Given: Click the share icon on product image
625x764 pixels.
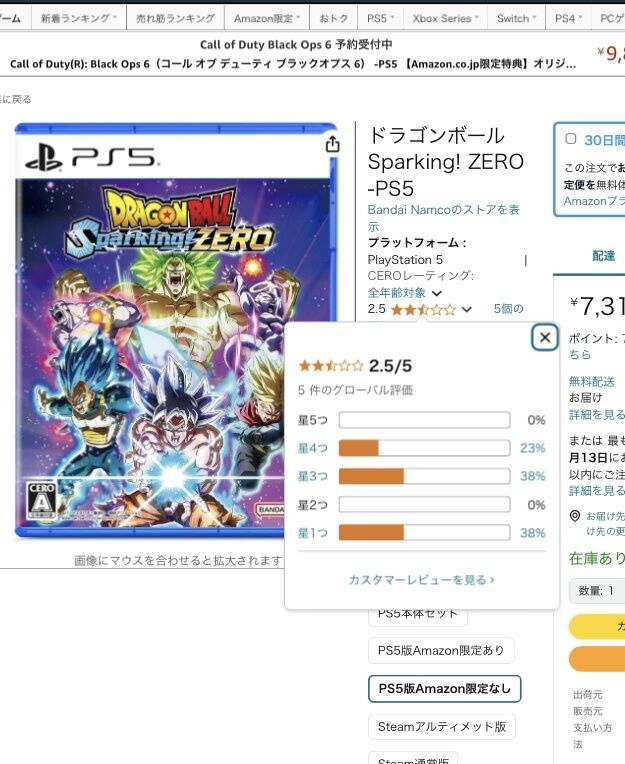Looking at the screenshot, I should point(332,144).
